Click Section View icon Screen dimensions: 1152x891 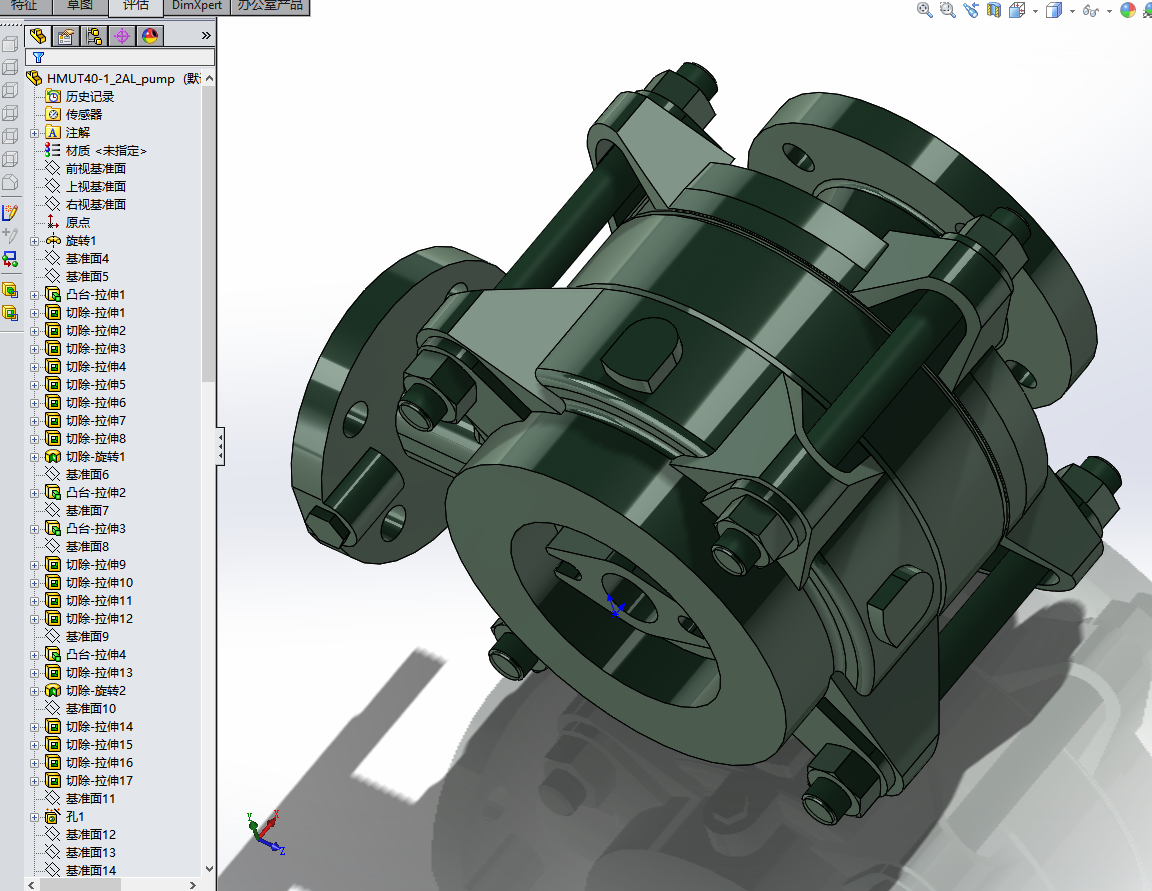point(994,10)
